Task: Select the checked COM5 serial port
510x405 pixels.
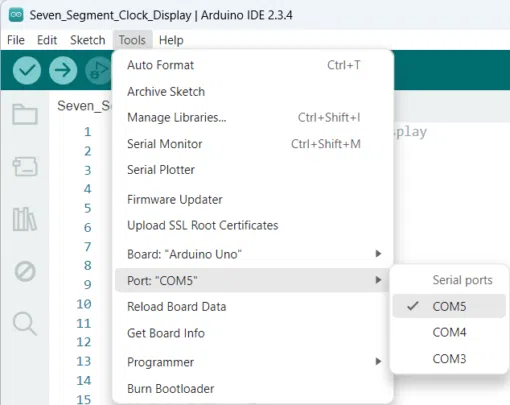Action: (449, 306)
